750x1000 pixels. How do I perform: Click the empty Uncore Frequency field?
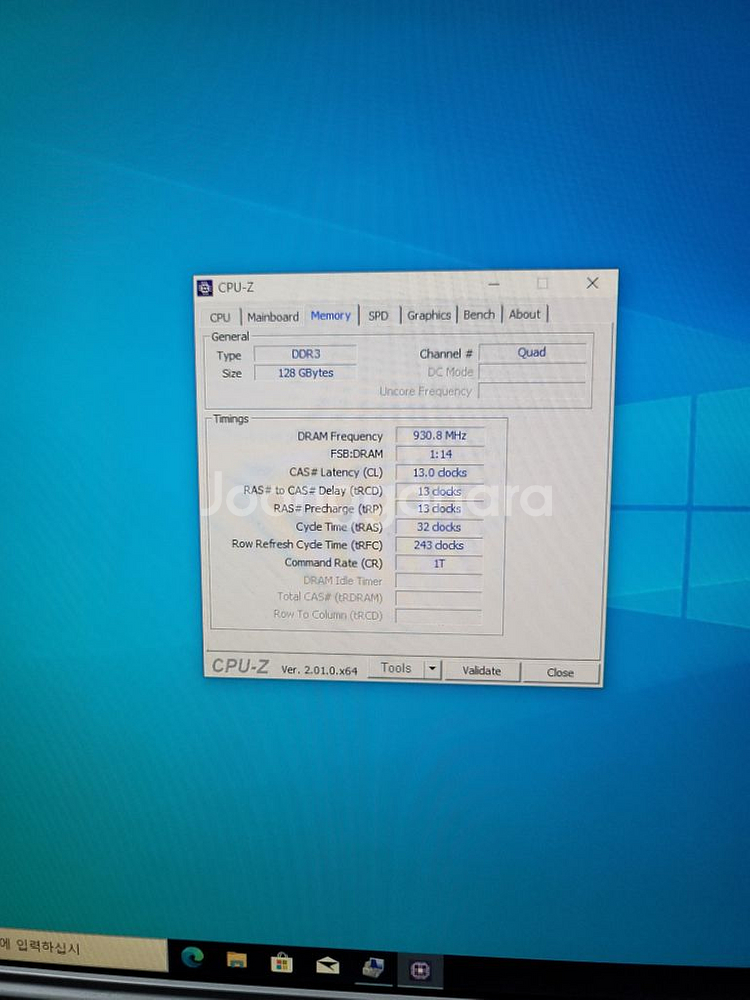click(x=533, y=391)
